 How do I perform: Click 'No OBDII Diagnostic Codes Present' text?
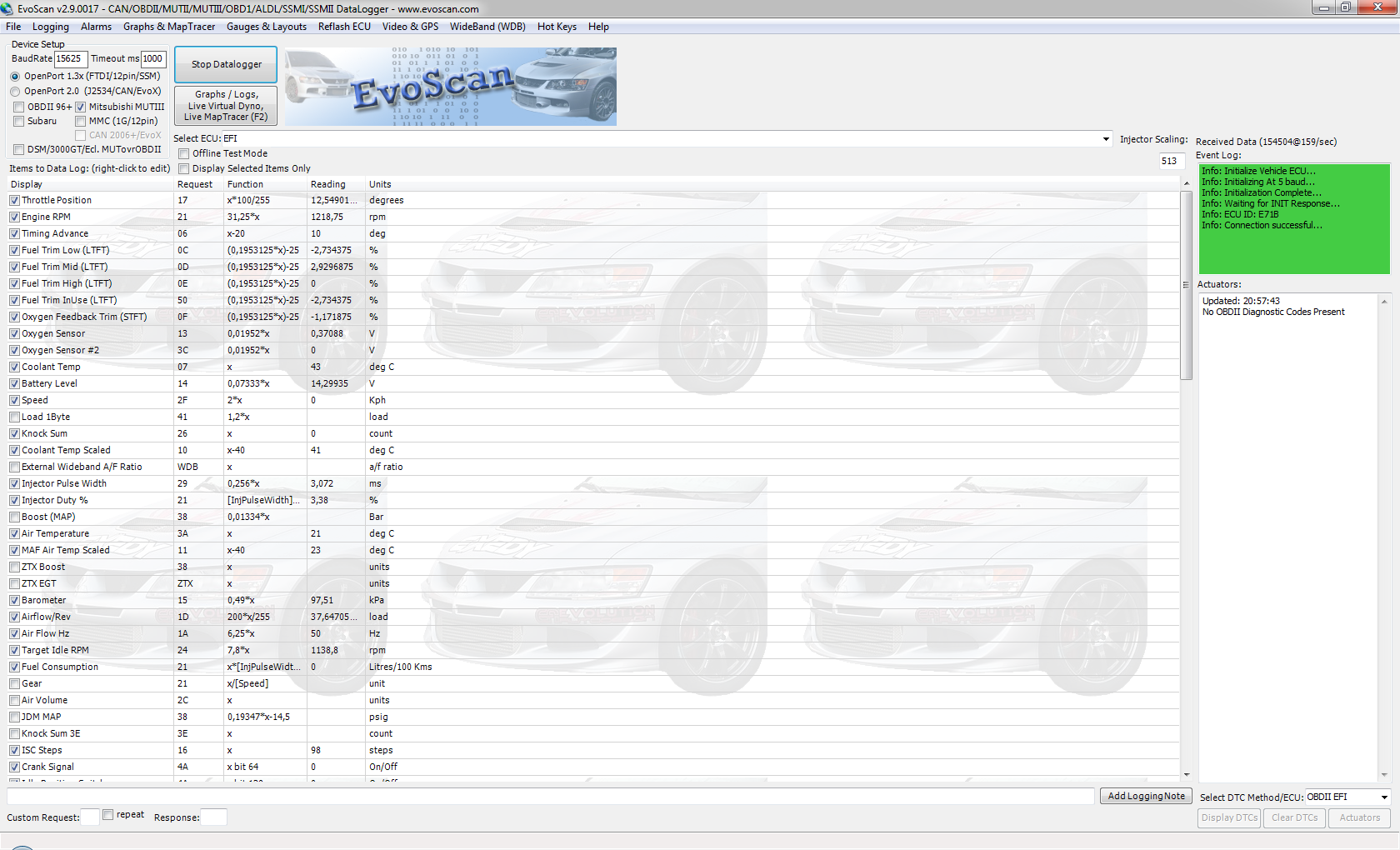click(1273, 312)
